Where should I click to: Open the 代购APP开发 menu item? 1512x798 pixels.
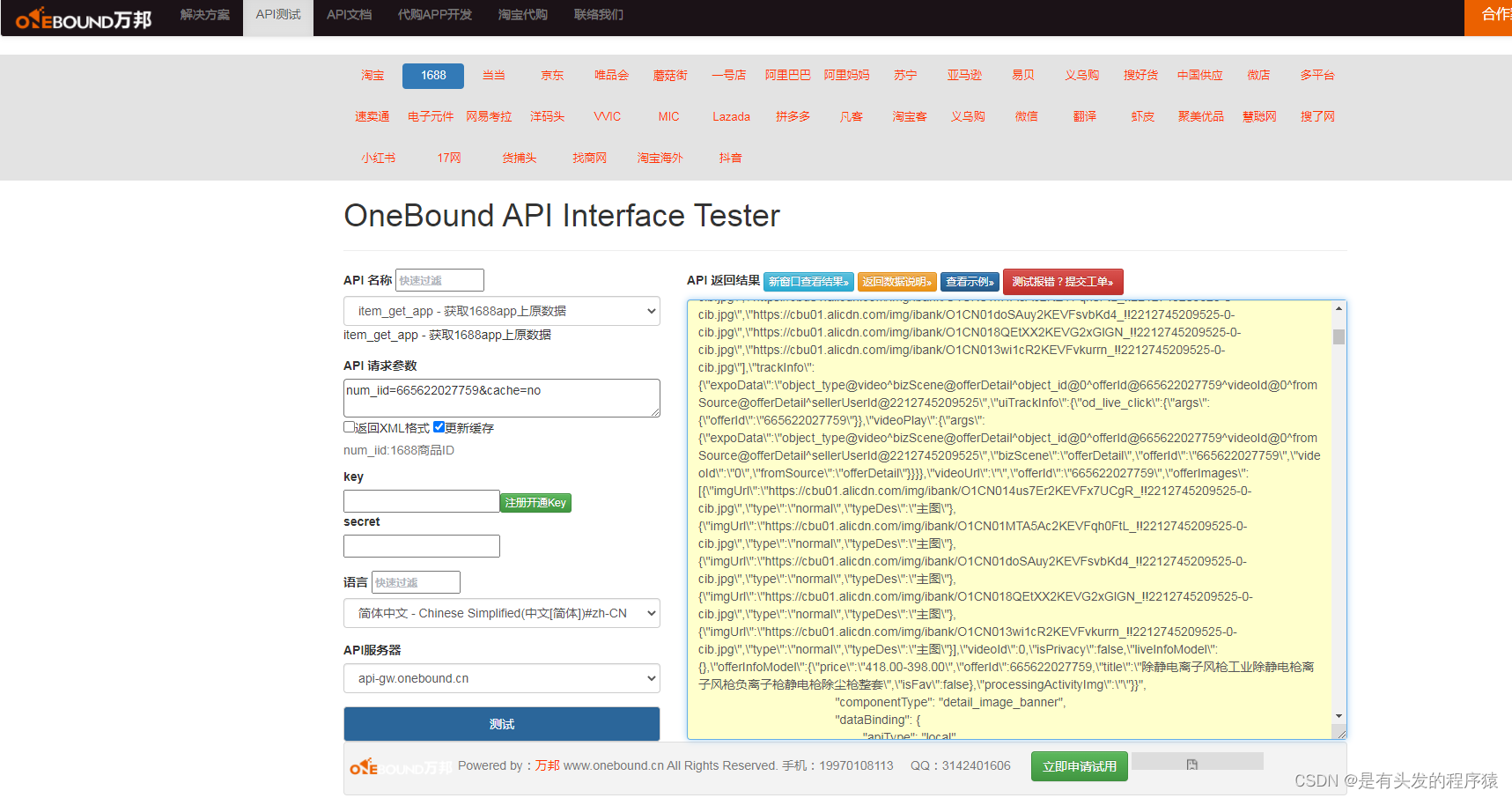pos(435,15)
